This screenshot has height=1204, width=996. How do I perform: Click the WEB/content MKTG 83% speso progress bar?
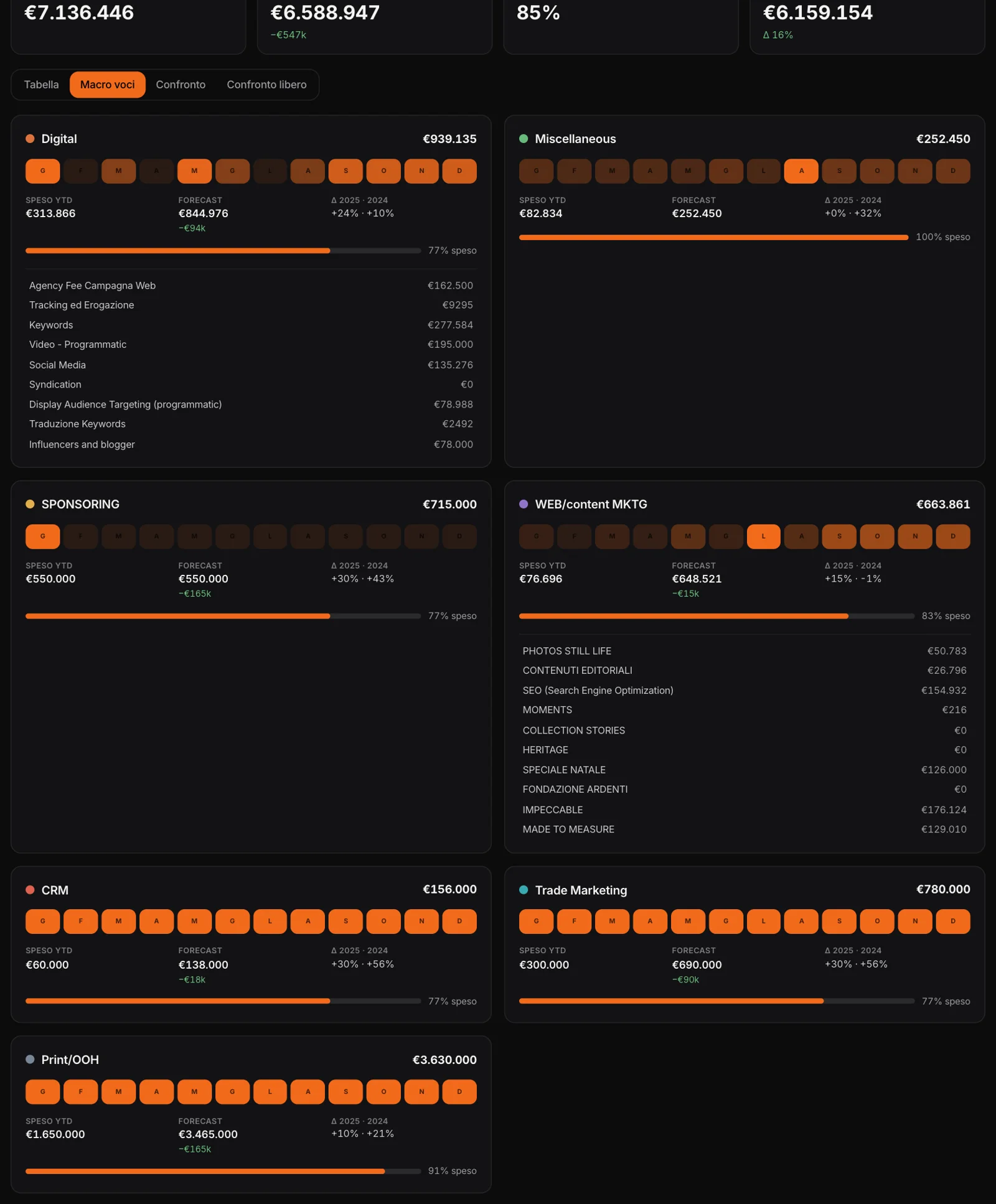716,616
